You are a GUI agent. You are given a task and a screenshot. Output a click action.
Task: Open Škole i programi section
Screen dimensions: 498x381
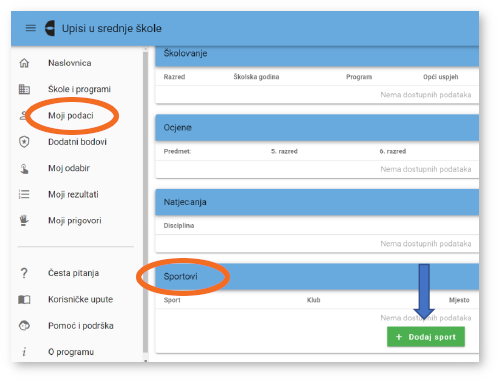pos(79,89)
